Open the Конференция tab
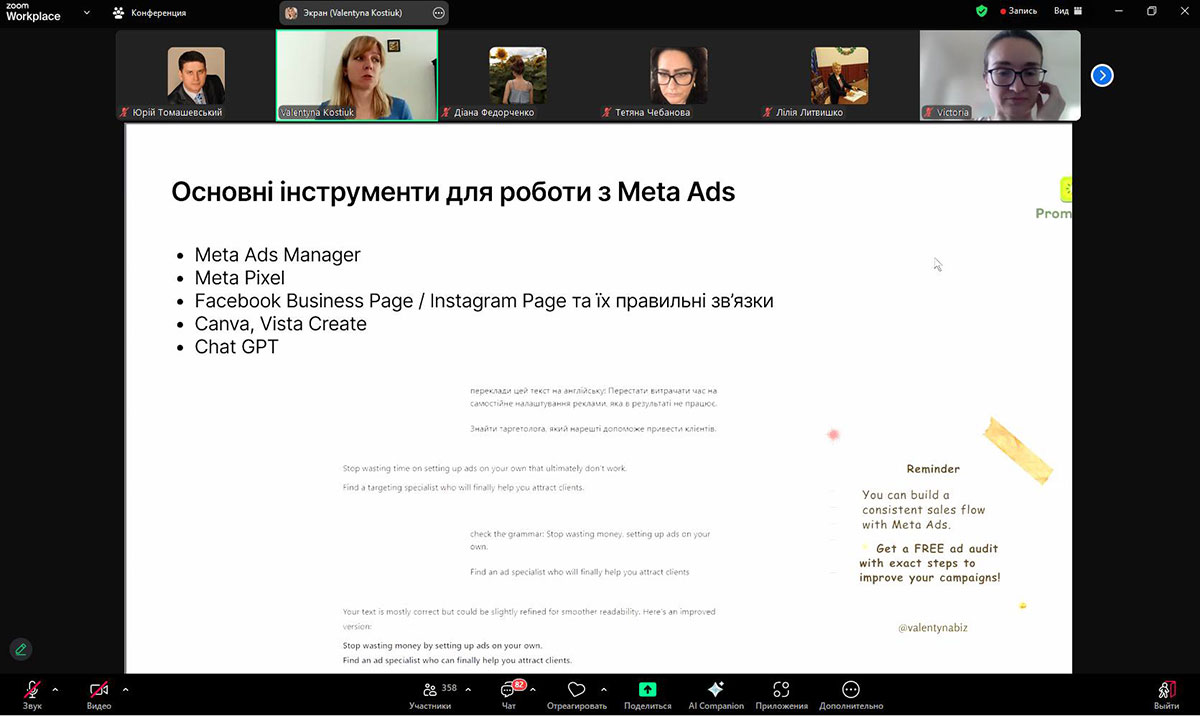 click(x=149, y=13)
